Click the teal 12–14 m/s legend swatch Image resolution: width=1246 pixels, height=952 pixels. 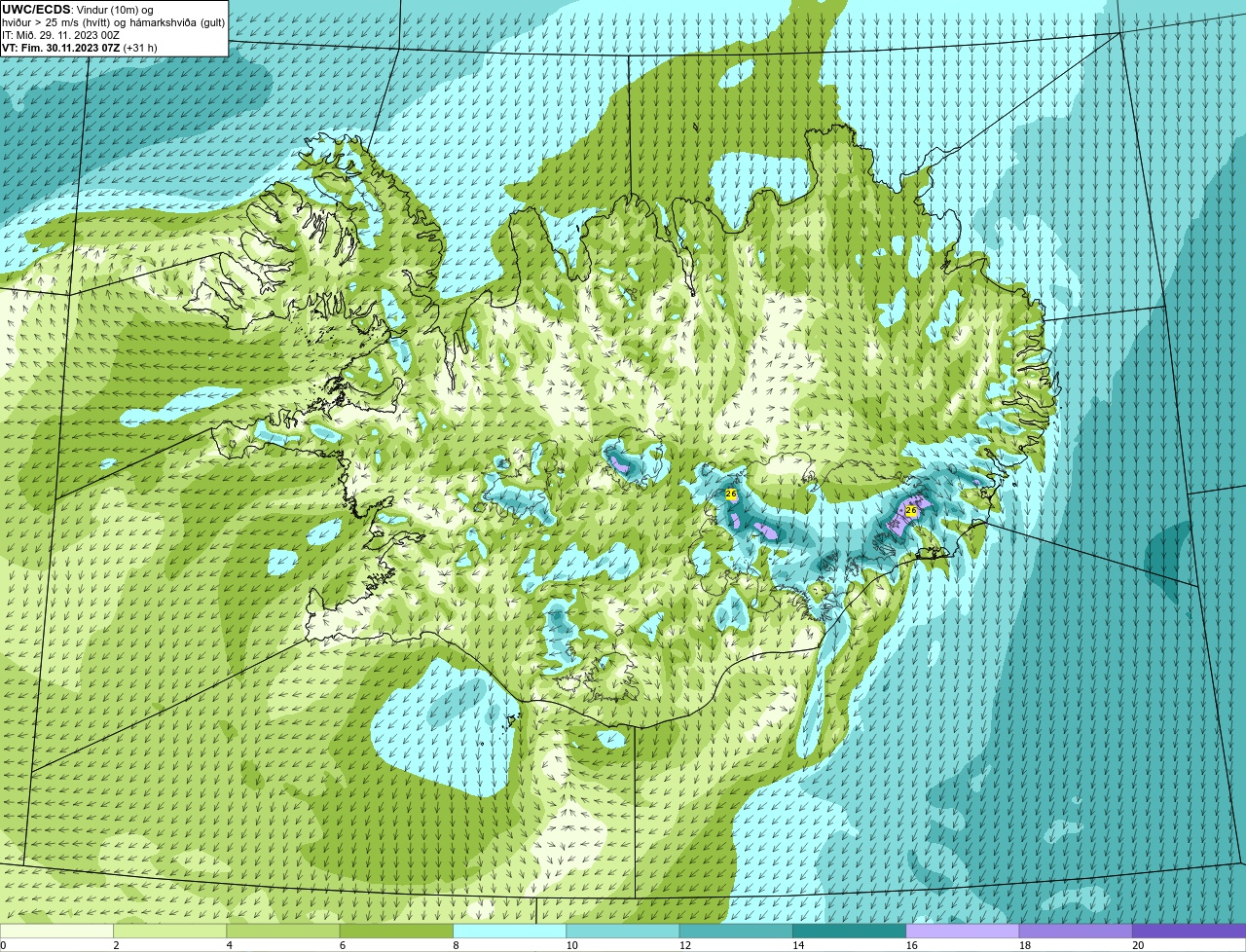(x=736, y=931)
